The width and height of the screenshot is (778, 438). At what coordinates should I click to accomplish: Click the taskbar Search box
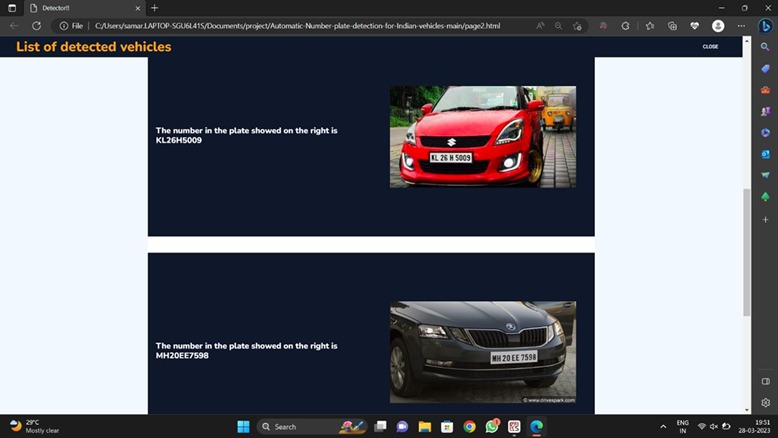tap(312, 427)
